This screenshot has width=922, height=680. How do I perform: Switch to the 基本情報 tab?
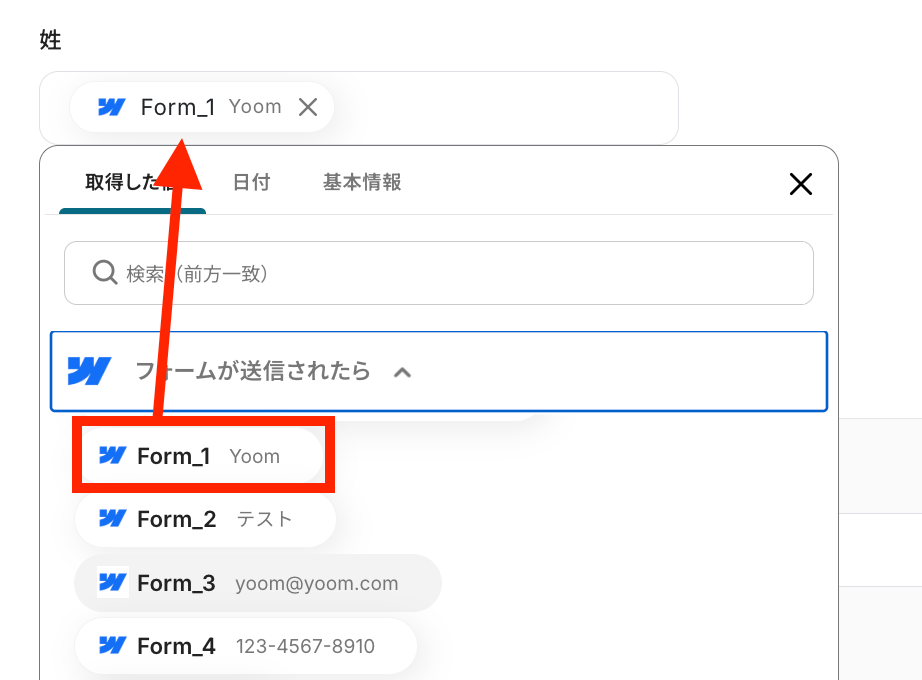[362, 183]
